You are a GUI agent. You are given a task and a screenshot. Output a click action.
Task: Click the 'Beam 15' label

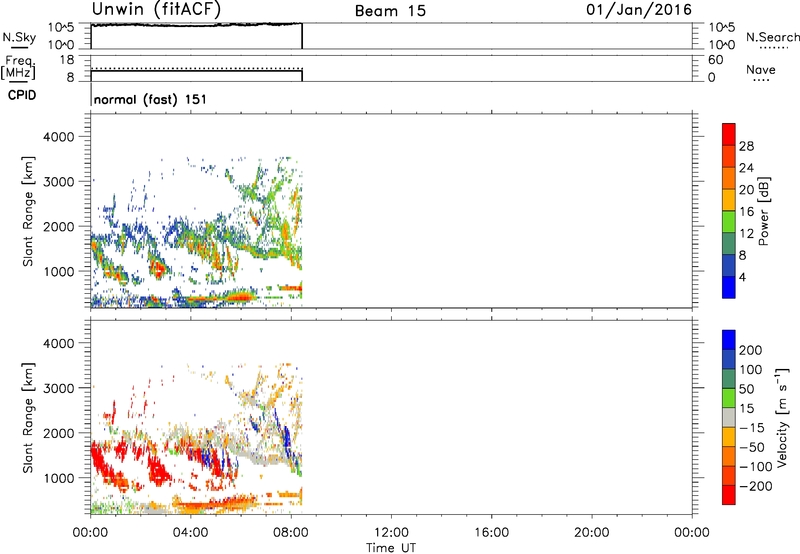[390, 11]
